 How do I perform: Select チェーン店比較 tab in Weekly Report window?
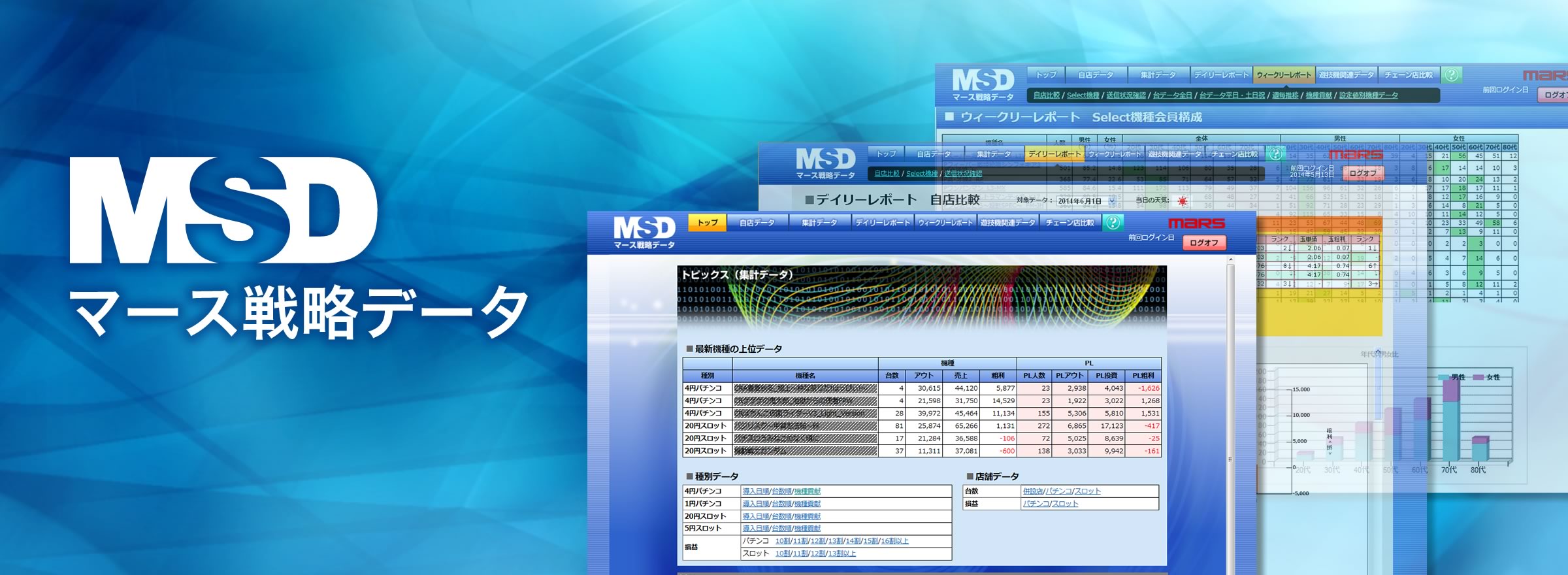tap(1409, 74)
